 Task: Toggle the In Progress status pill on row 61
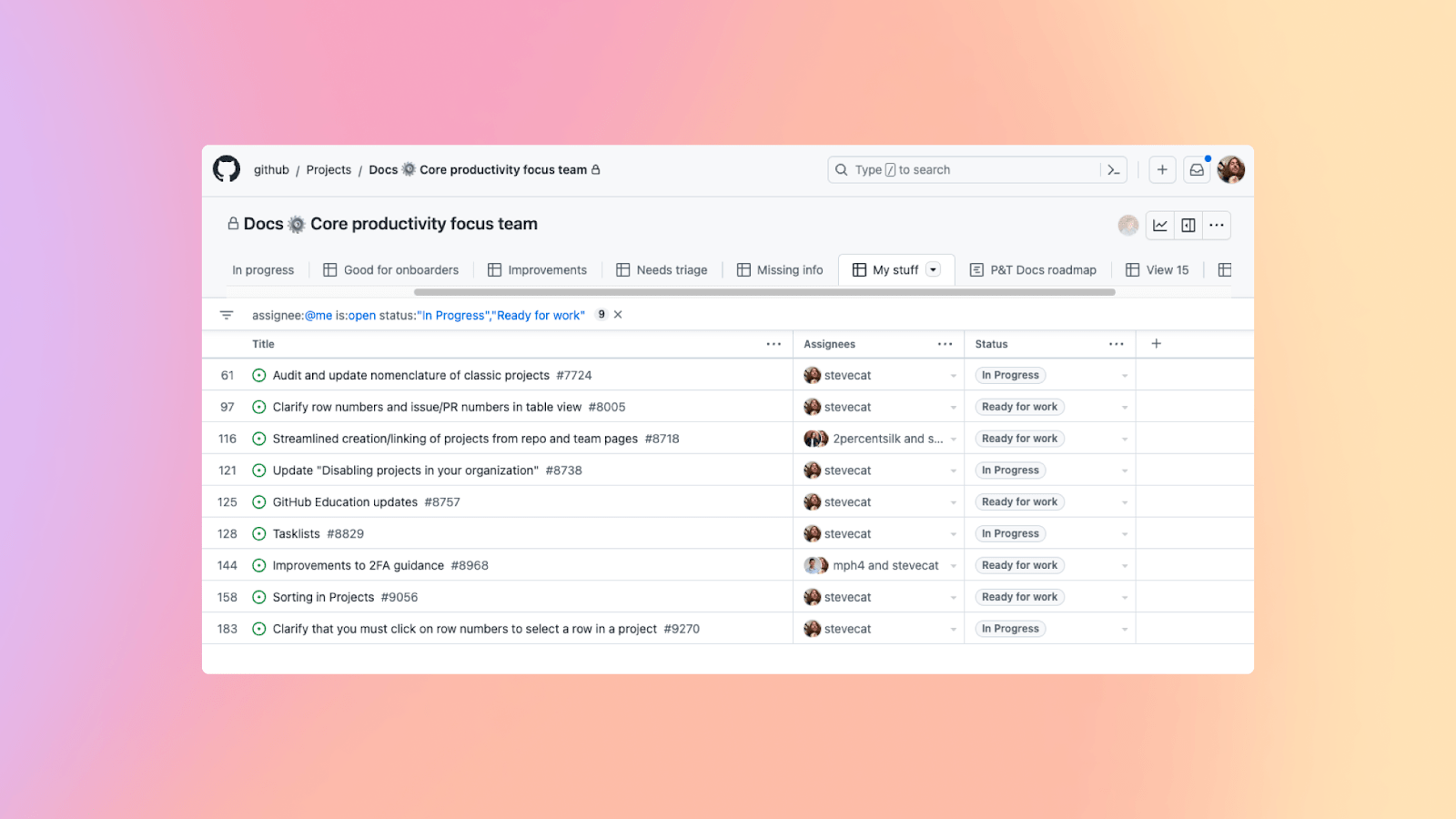click(1010, 374)
